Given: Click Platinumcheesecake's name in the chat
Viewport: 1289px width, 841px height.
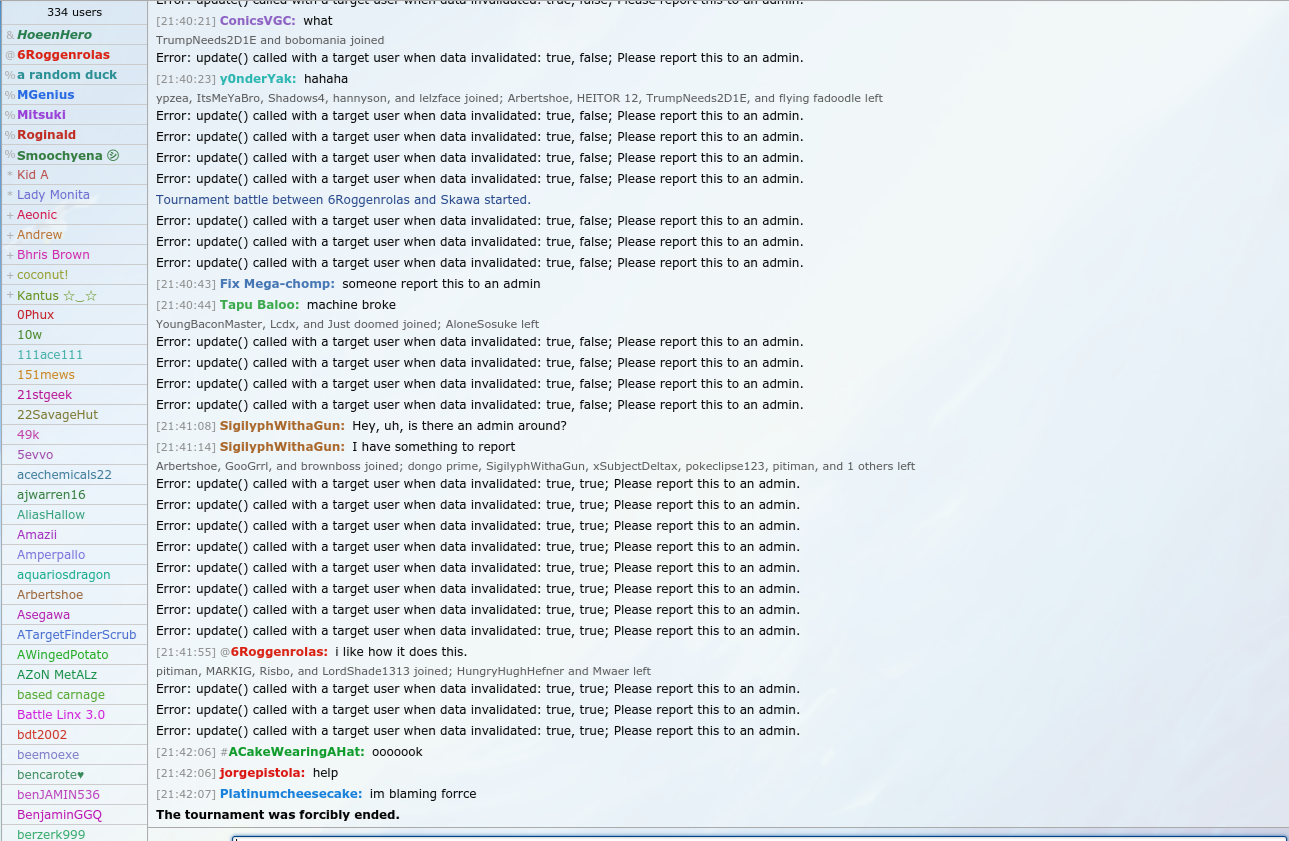Looking at the screenshot, I should pyautogui.click(x=290, y=794).
